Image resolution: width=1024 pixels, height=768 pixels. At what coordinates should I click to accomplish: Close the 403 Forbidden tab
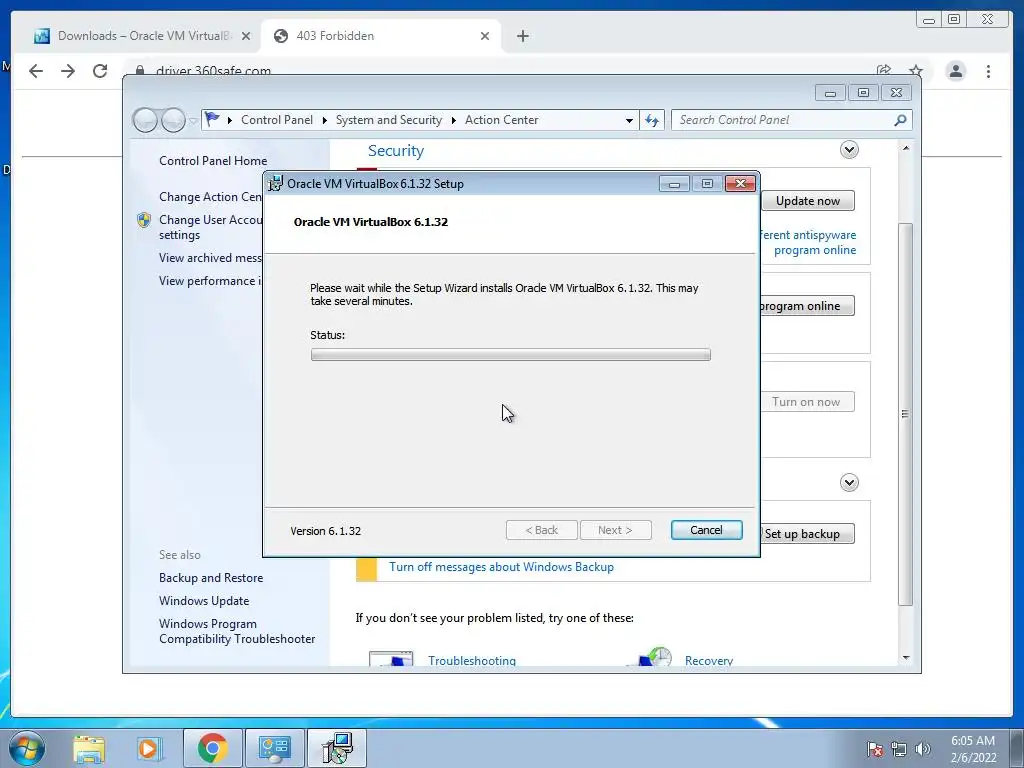pos(485,36)
